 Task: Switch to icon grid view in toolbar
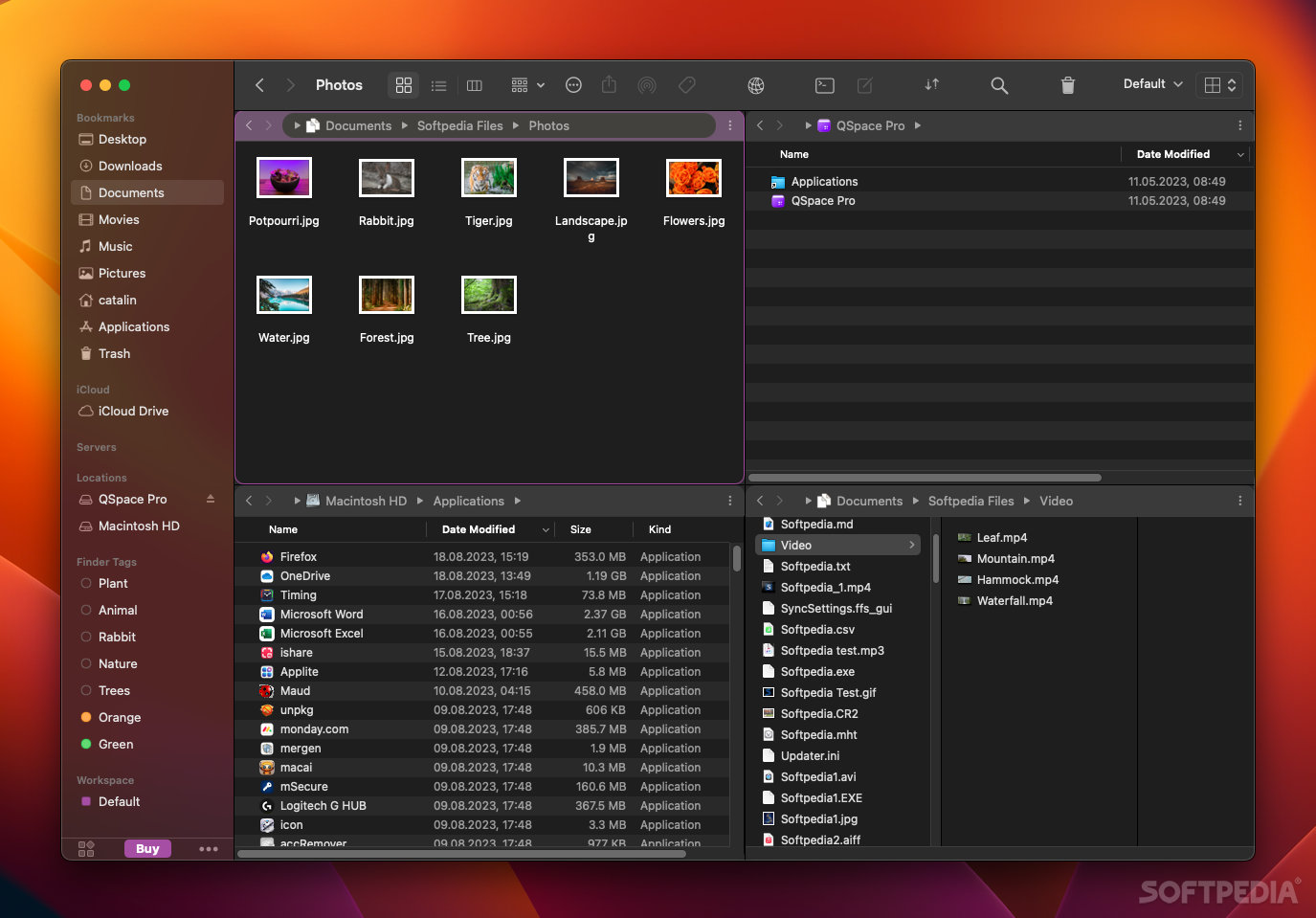(x=404, y=85)
